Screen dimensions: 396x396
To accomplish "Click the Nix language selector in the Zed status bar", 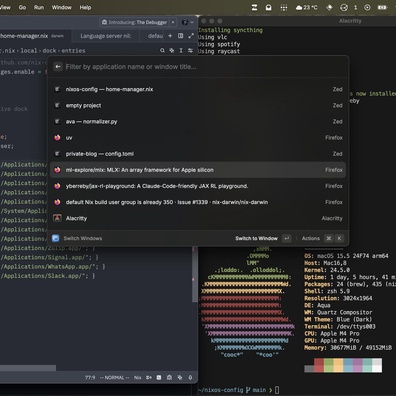I will (138, 378).
